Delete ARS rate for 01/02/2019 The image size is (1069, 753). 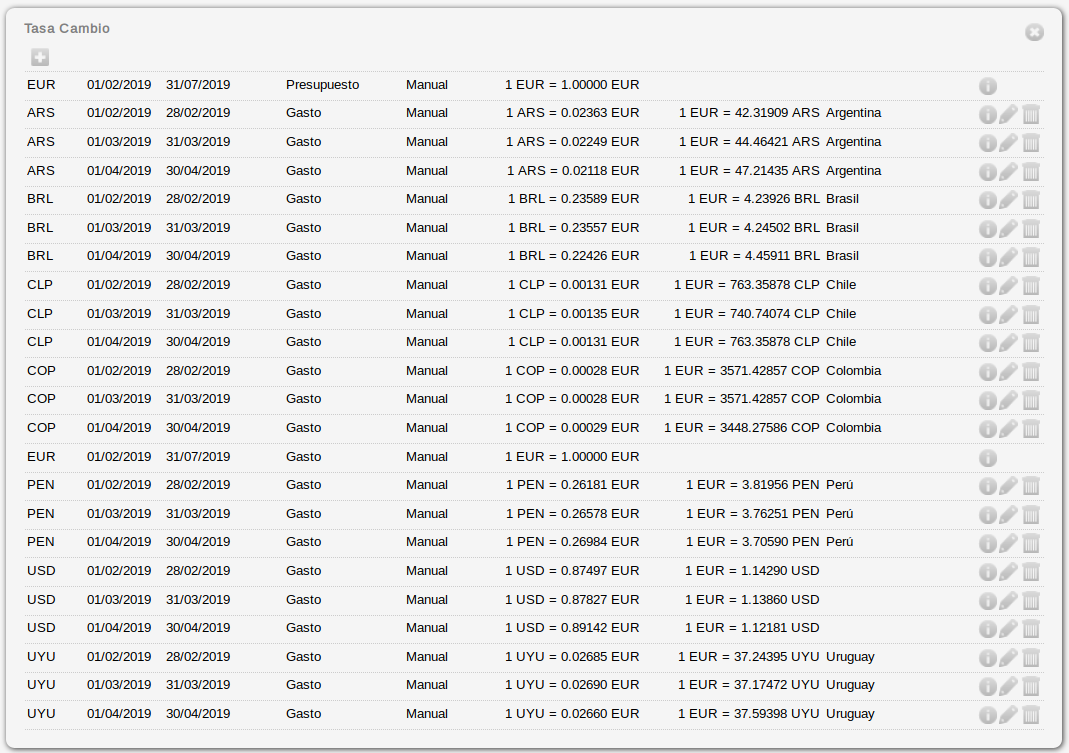pos(1031,114)
